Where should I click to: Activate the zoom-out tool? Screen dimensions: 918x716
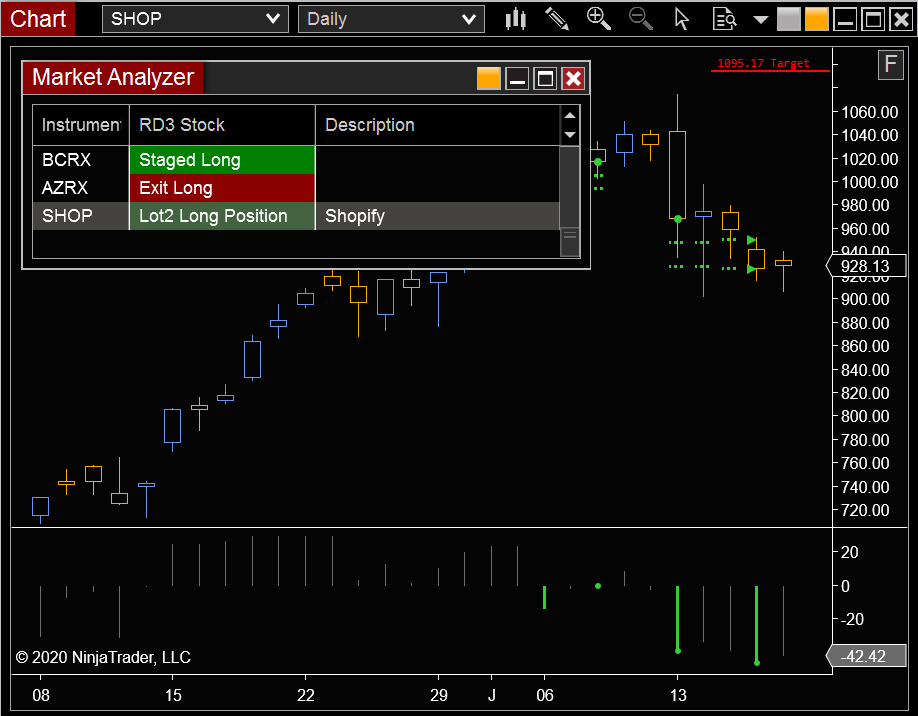pyautogui.click(x=640, y=18)
